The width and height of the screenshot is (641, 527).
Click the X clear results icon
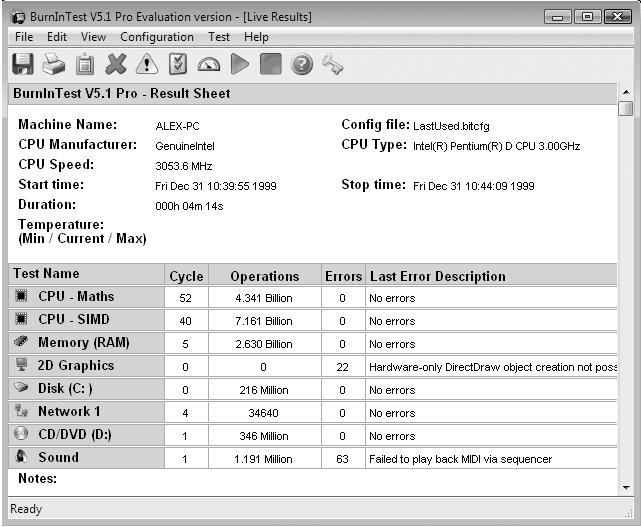[116, 65]
